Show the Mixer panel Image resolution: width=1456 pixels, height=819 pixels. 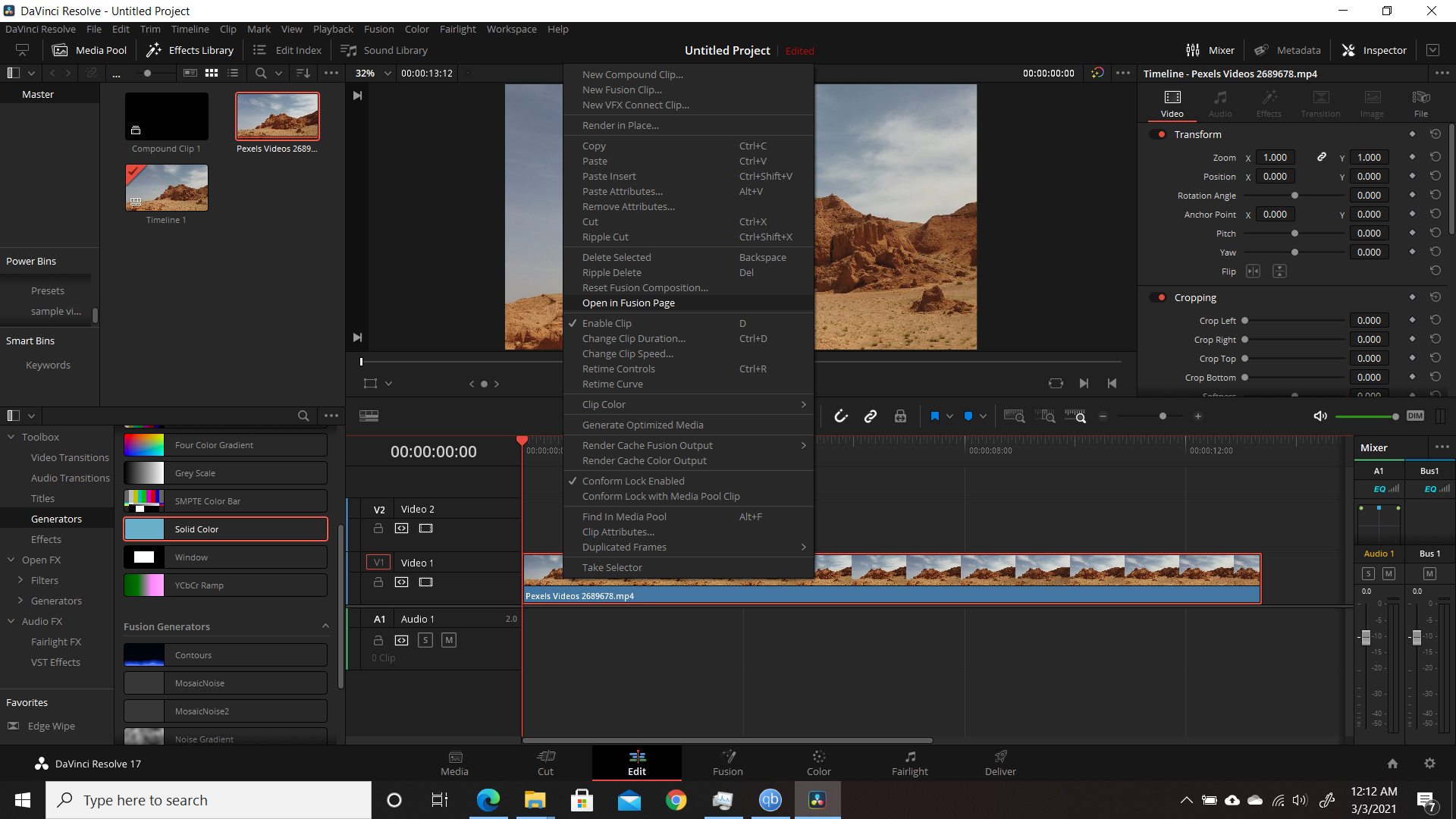pyautogui.click(x=1210, y=50)
